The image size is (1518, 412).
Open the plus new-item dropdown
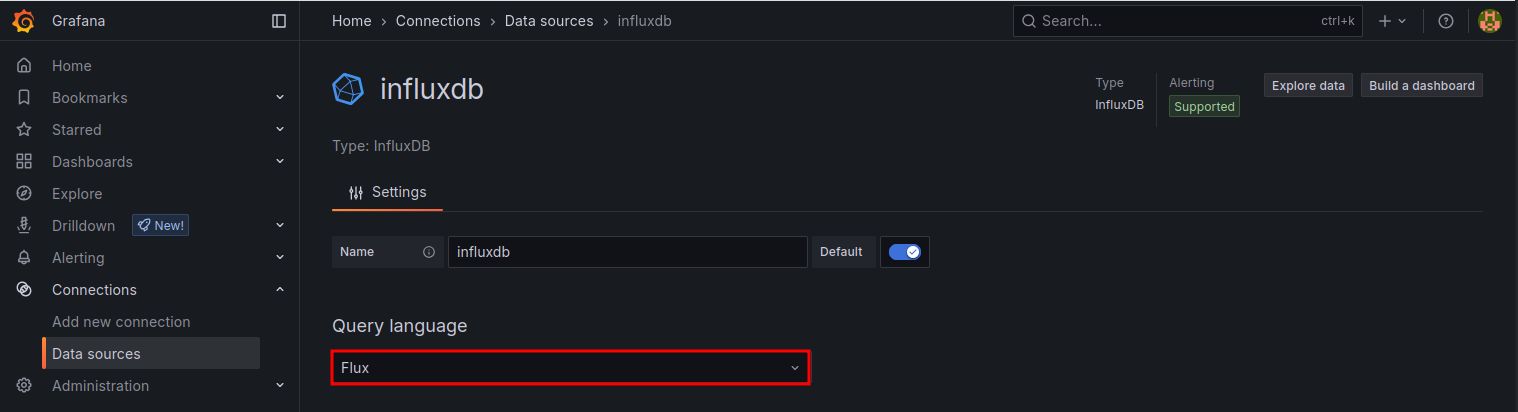(x=1391, y=21)
